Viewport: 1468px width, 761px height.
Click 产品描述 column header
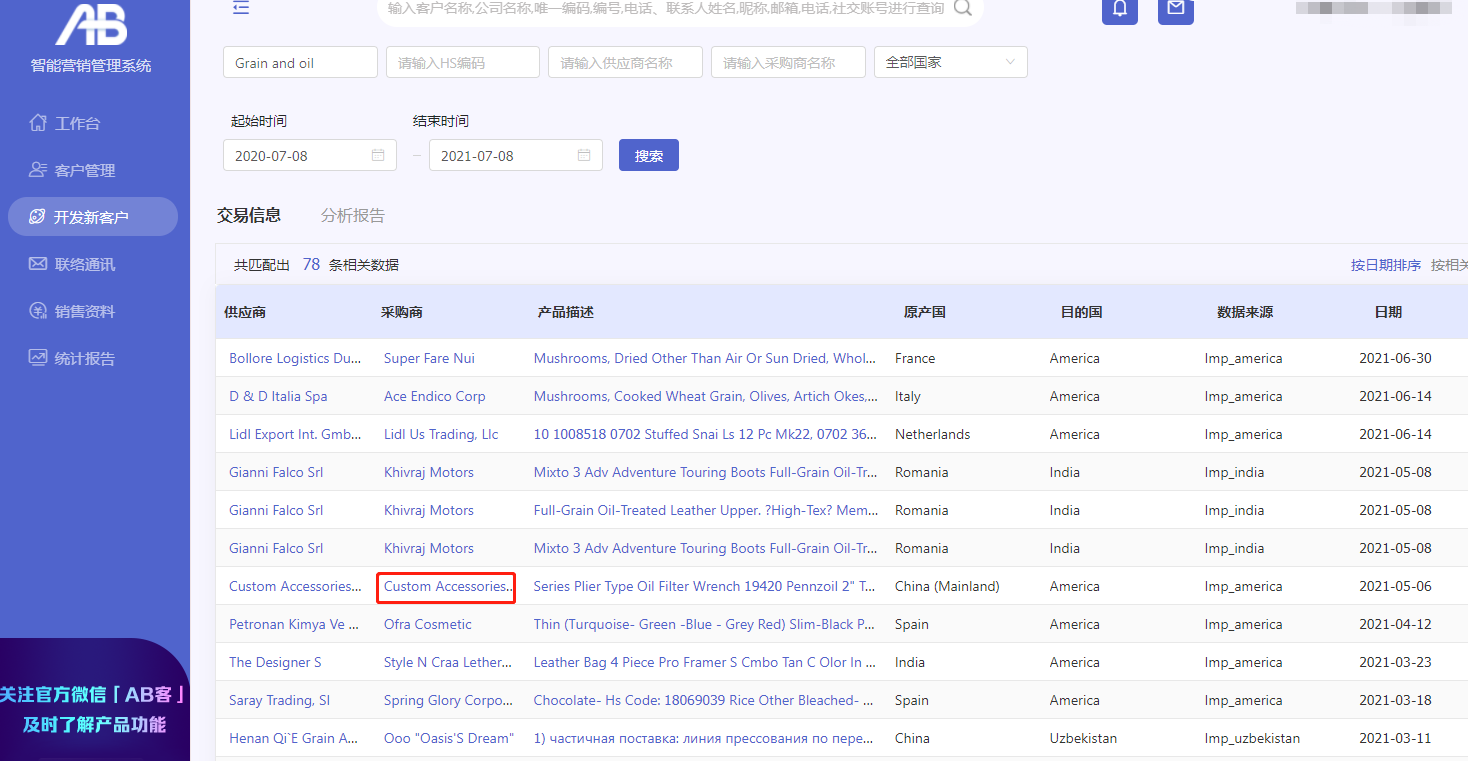(x=565, y=312)
